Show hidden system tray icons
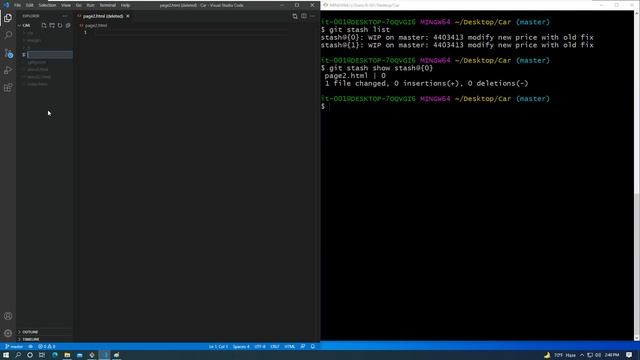The image size is (640, 360). [x=582, y=355]
